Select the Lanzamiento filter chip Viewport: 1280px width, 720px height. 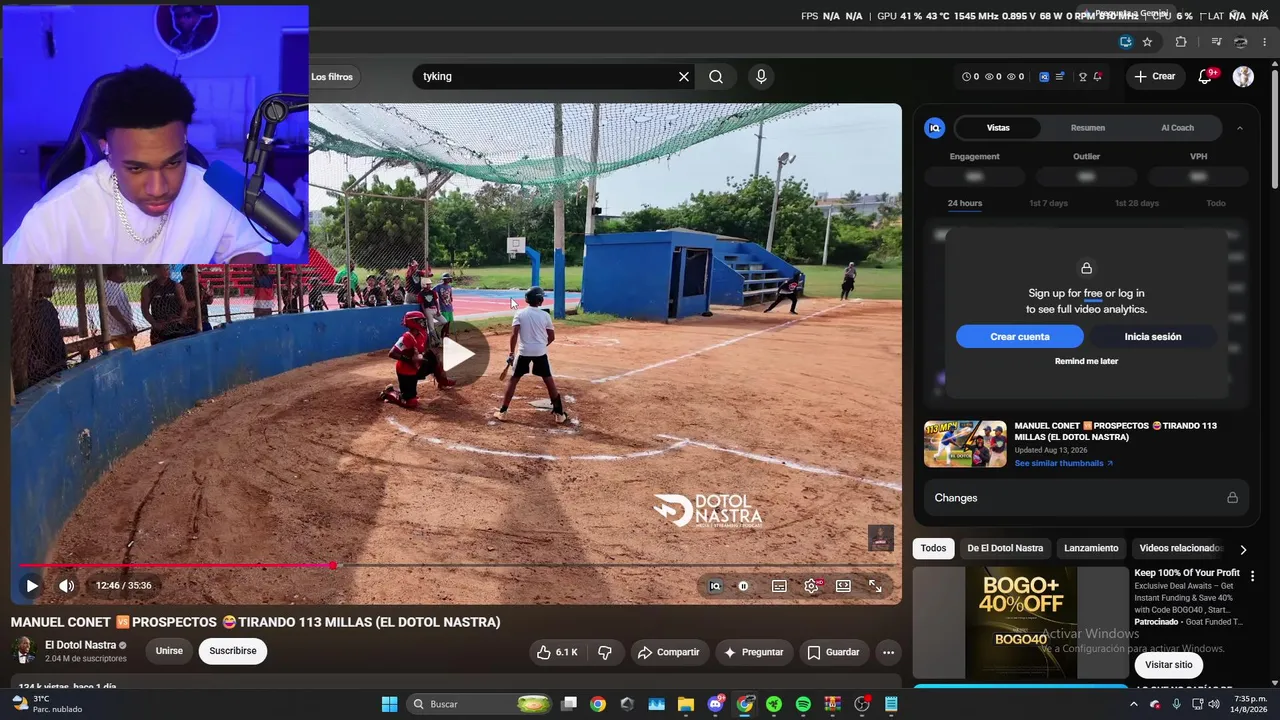pyautogui.click(x=1091, y=548)
